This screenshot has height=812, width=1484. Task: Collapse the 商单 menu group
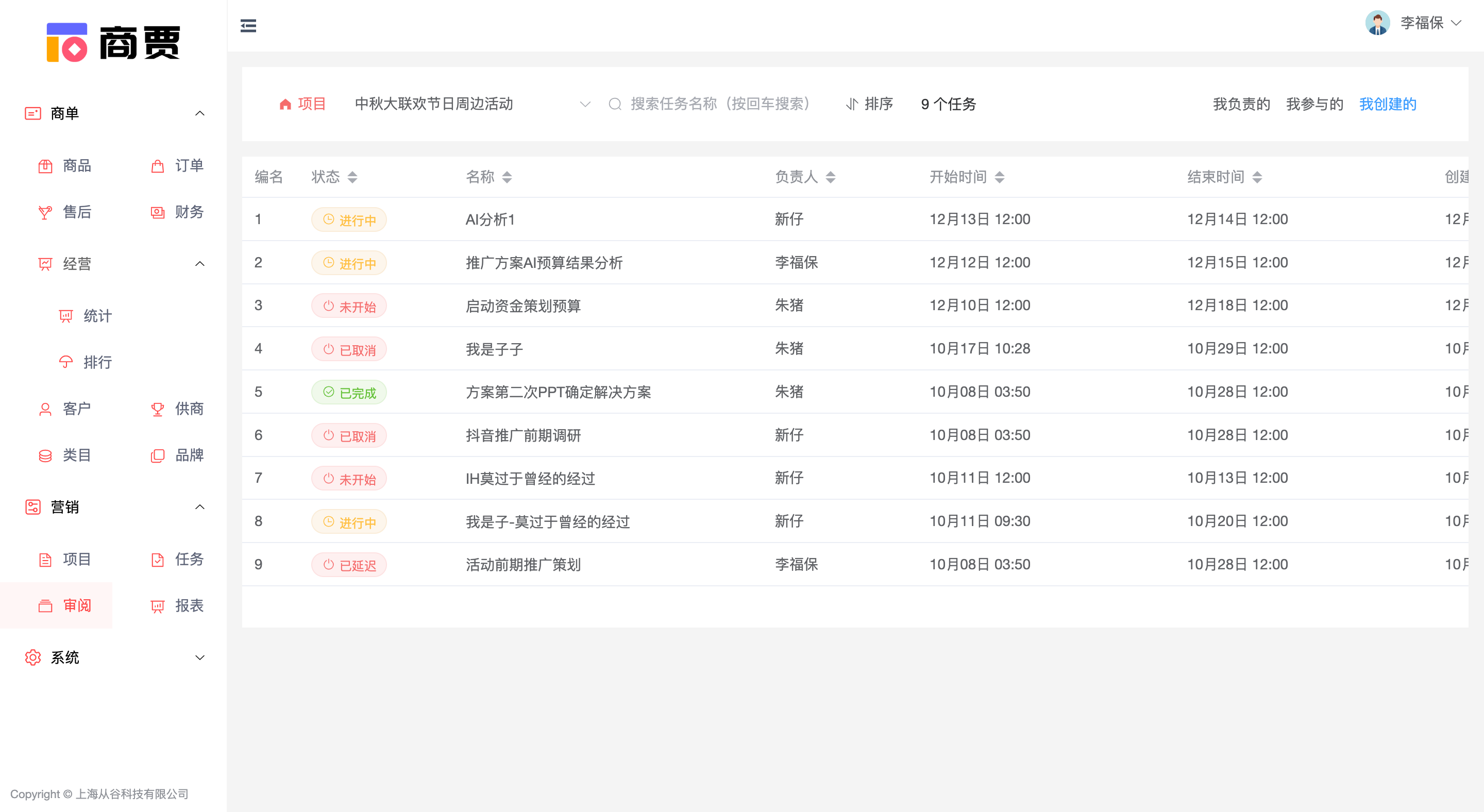click(x=200, y=113)
